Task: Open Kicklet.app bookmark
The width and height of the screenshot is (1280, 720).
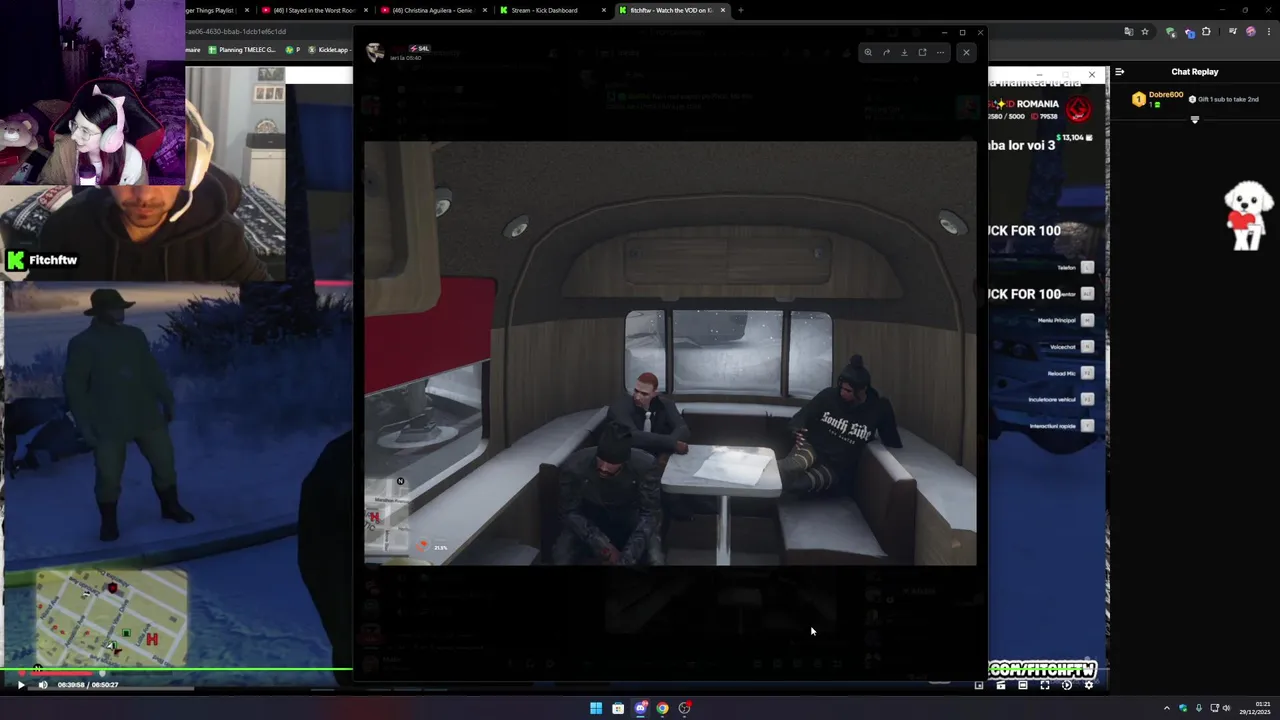Action: [x=332, y=49]
